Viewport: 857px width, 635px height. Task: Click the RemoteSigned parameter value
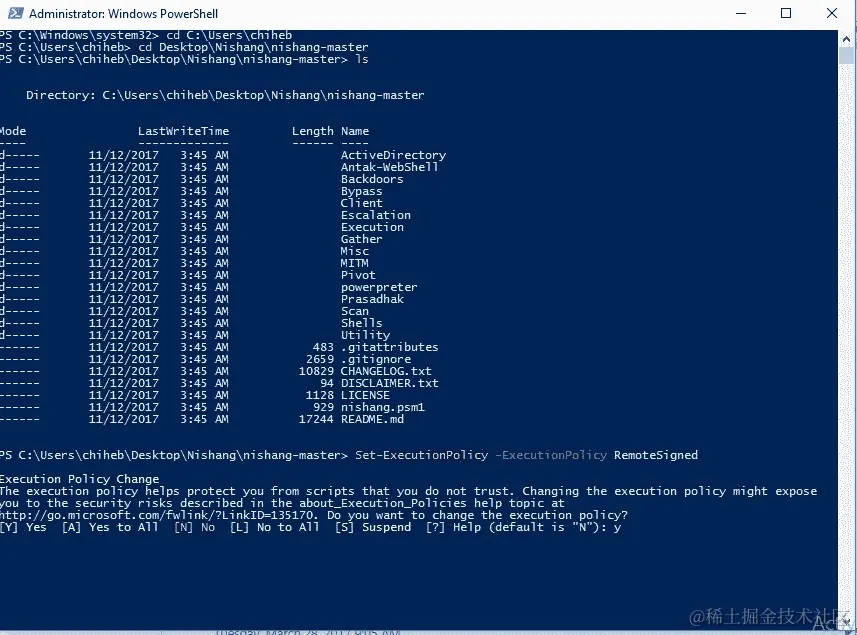(656, 455)
